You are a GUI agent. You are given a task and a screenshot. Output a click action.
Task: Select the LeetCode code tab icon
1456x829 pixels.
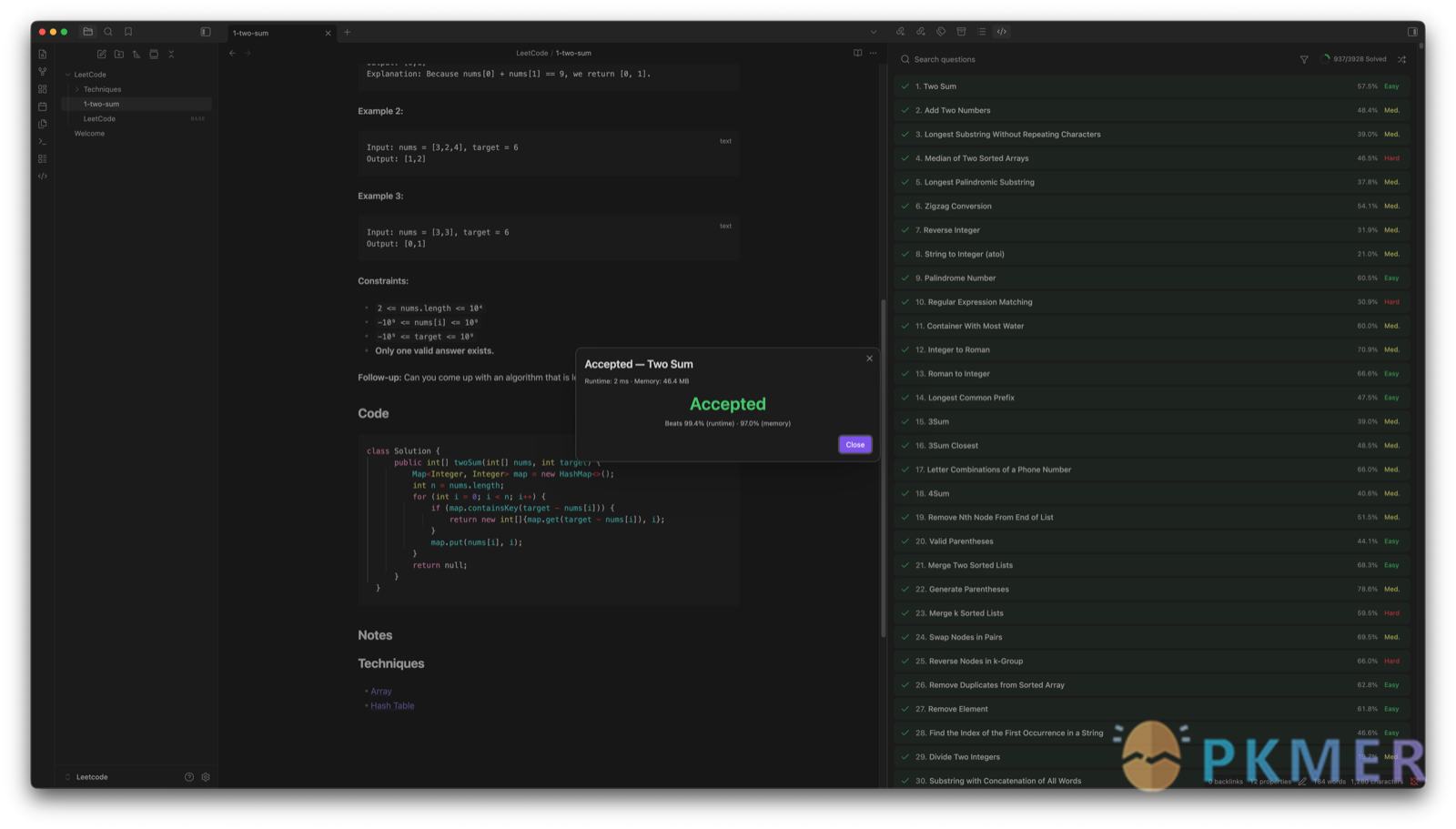1002,32
